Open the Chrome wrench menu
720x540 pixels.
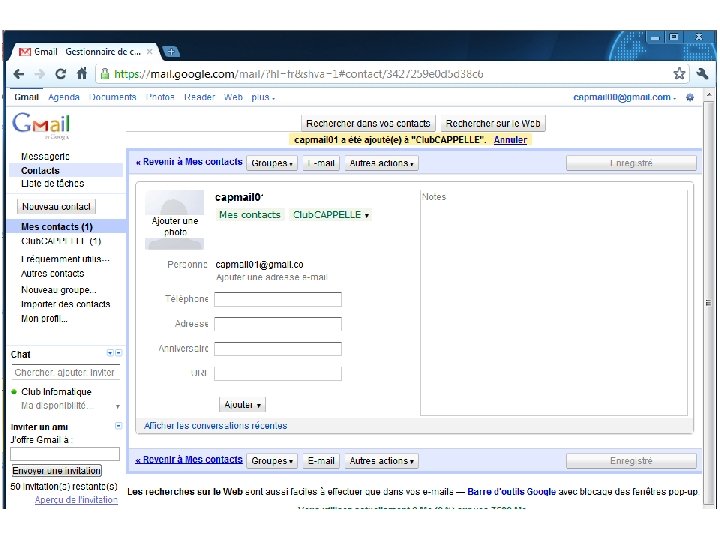pos(702,73)
